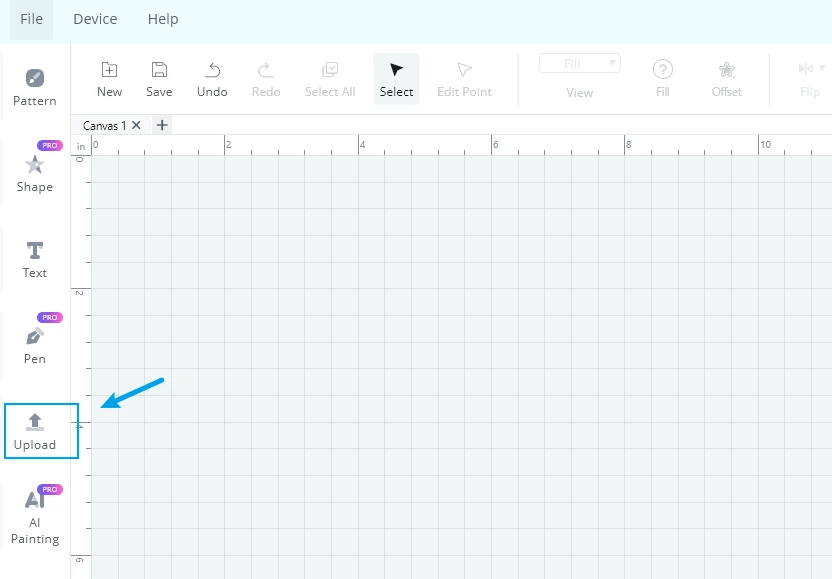The width and height of the screenshot is (832, 579).
Task: Choose the Text tool
Action: click(x=34, y=260)
